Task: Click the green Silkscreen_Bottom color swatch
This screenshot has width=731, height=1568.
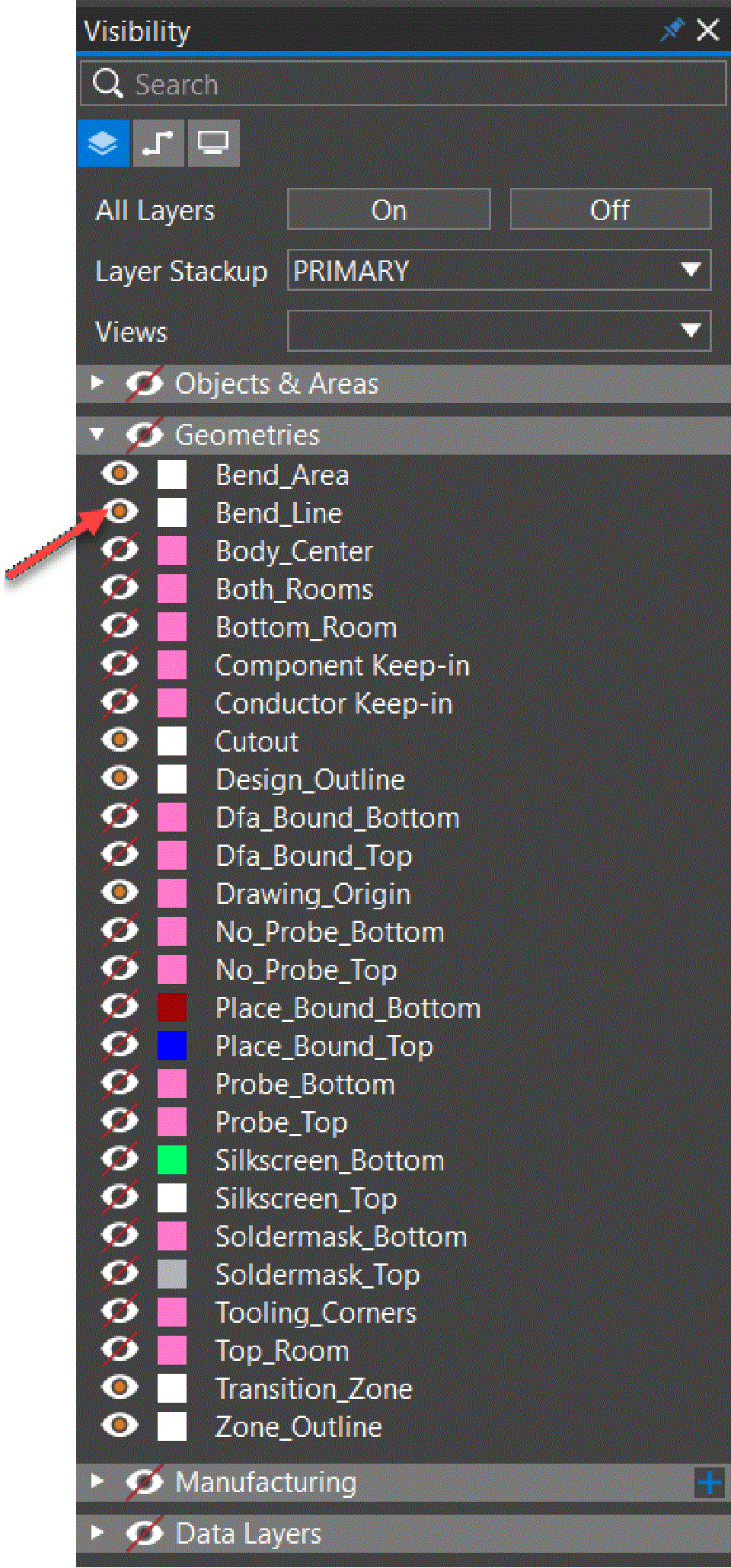Action: coord(172,1160)
